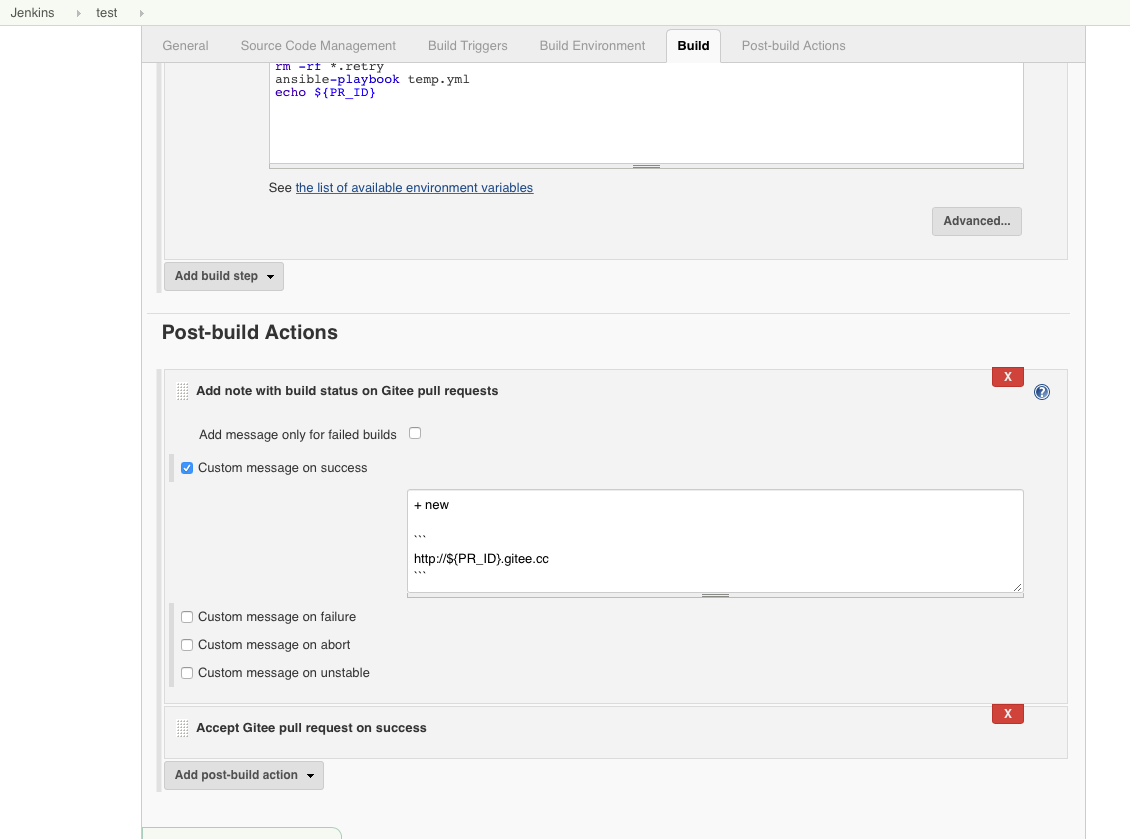Delete the Gitee build status note action

pos(1007,377)
